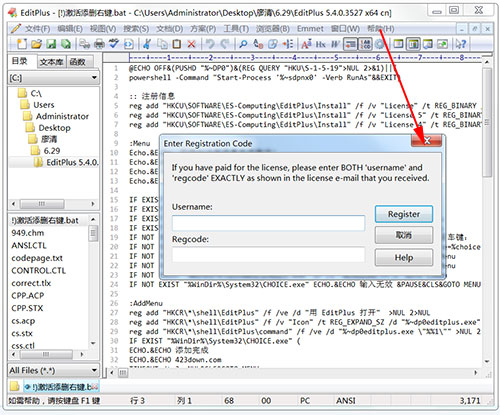Screen dimensions: 500x415
Task: Click the Cut scissors icon
Action: click(147, 44)
